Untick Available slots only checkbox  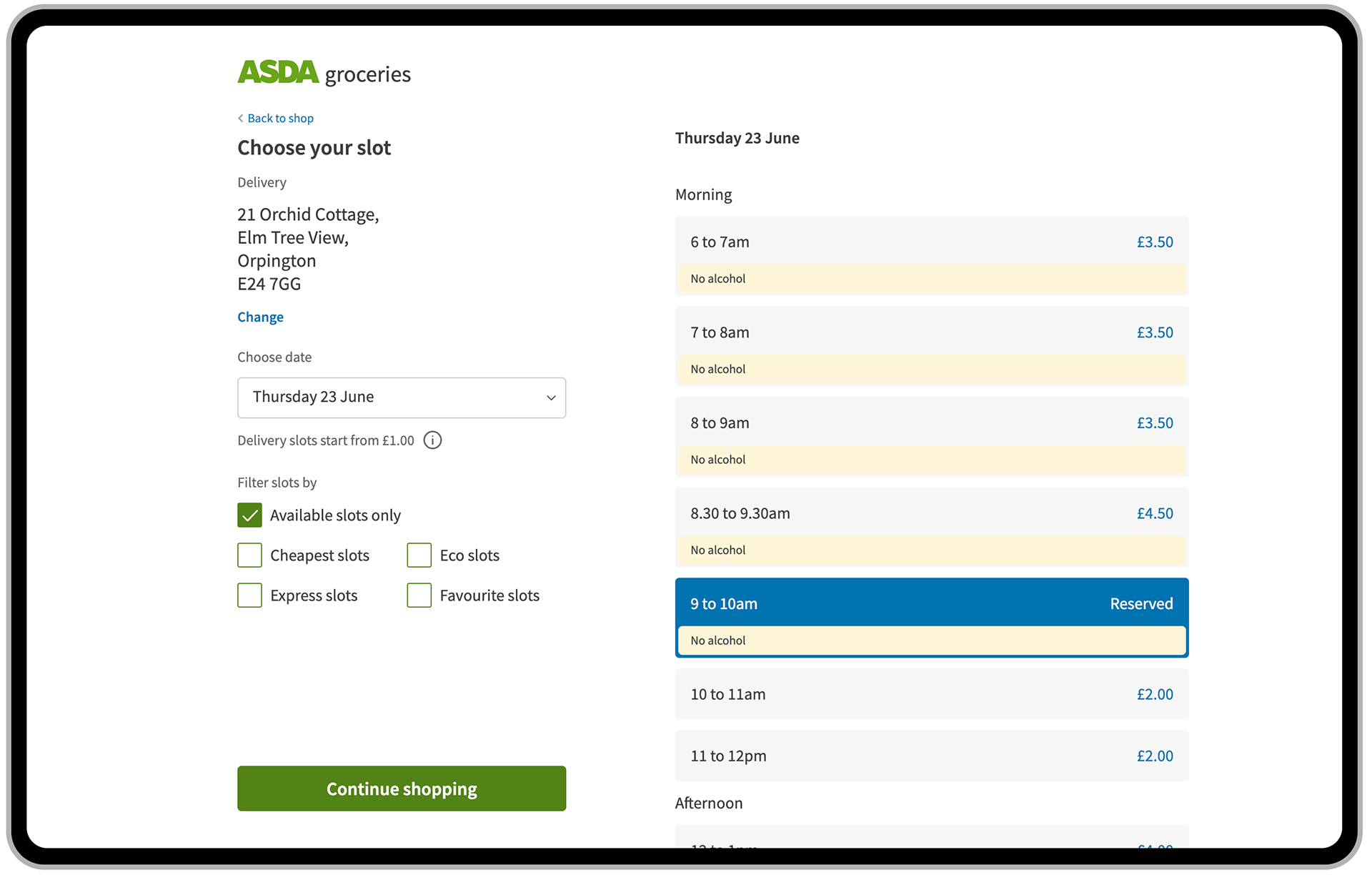[x=249, y=515]
